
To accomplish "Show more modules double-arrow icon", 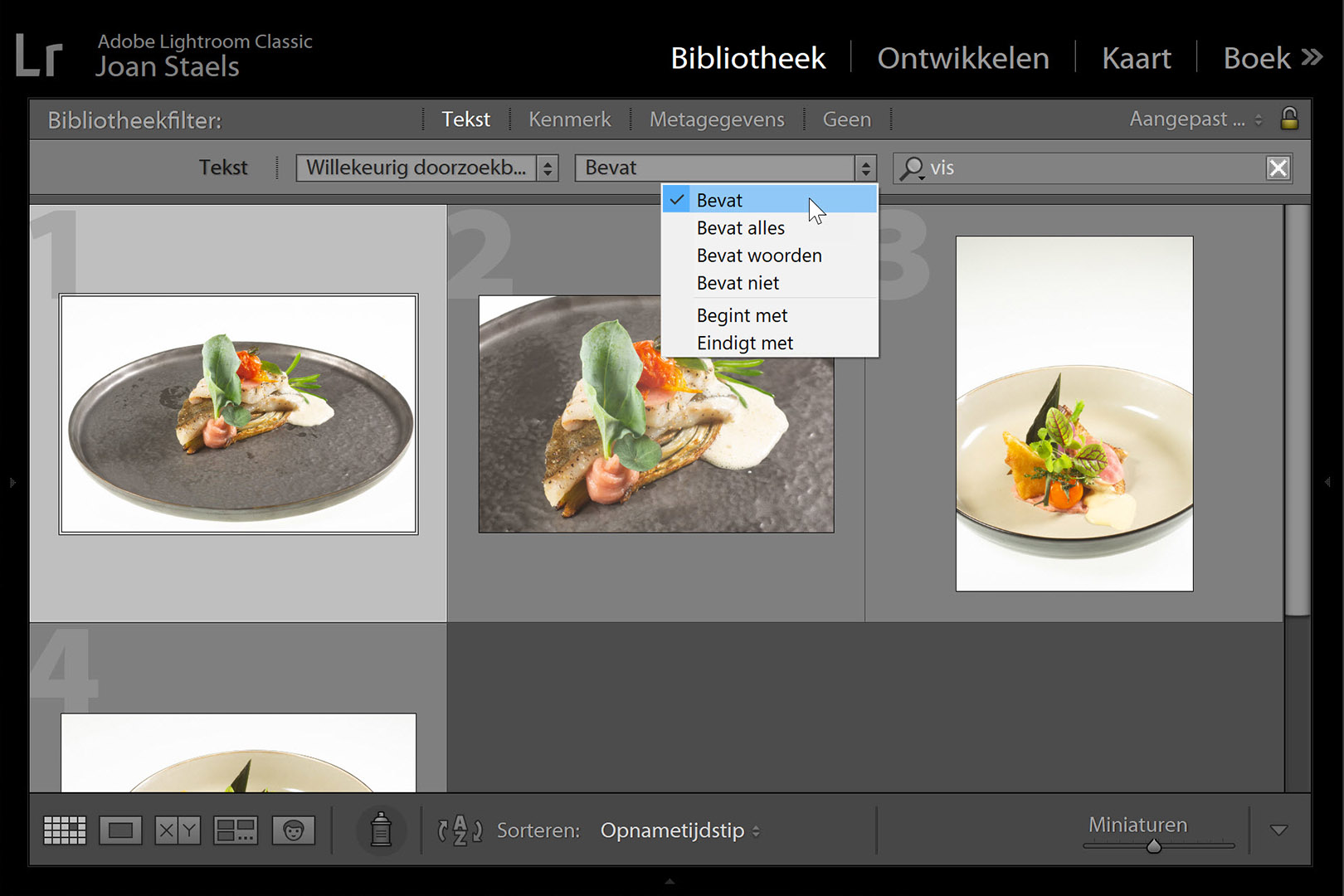I will [x=1312, y=57].
